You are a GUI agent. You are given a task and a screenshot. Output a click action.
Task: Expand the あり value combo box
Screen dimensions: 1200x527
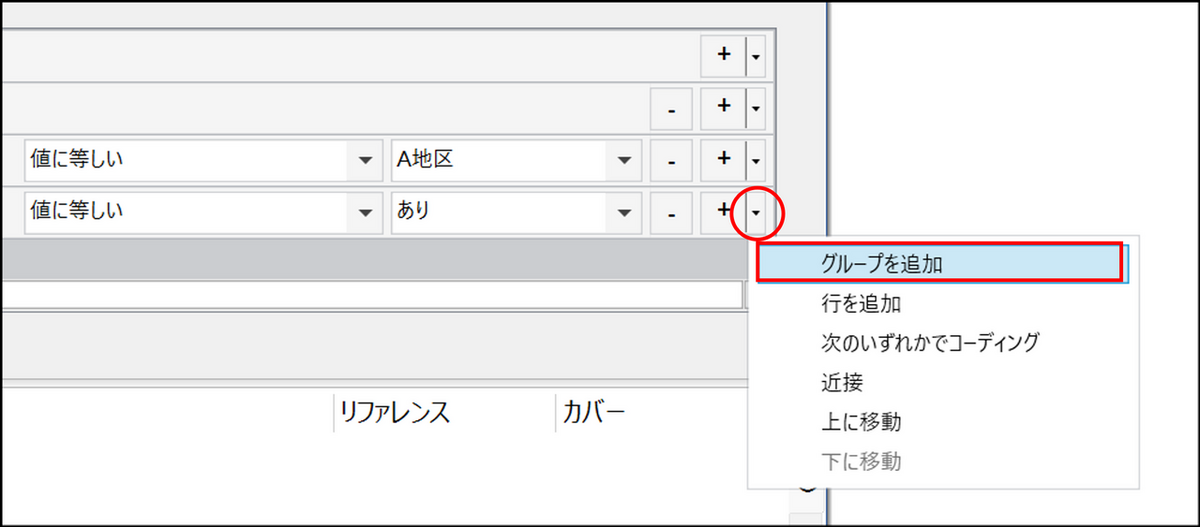624,212
